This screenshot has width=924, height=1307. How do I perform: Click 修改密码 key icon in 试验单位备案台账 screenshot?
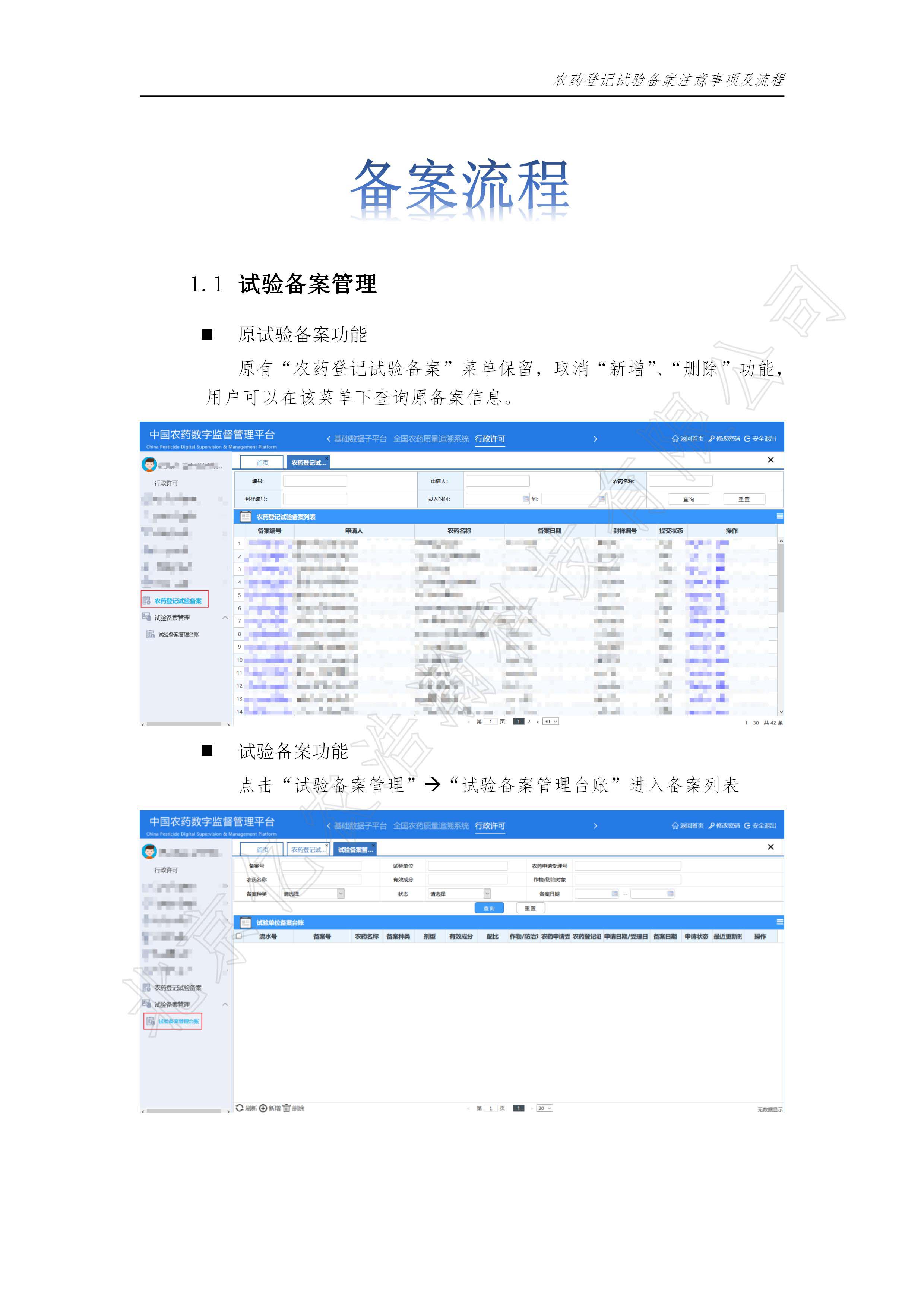711,825
